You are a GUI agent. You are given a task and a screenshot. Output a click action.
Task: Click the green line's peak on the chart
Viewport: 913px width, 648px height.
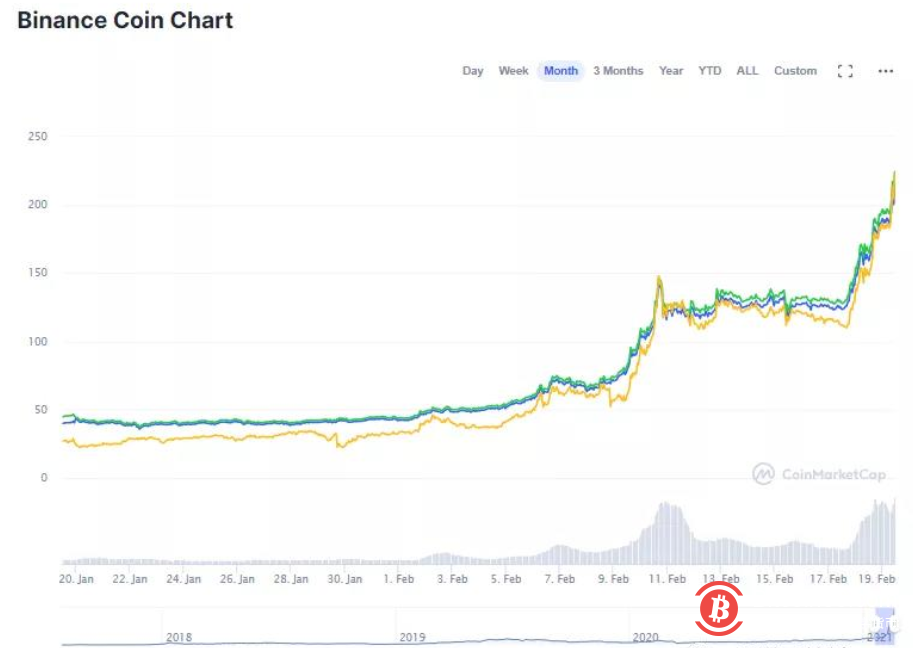(x=896, y=172)
